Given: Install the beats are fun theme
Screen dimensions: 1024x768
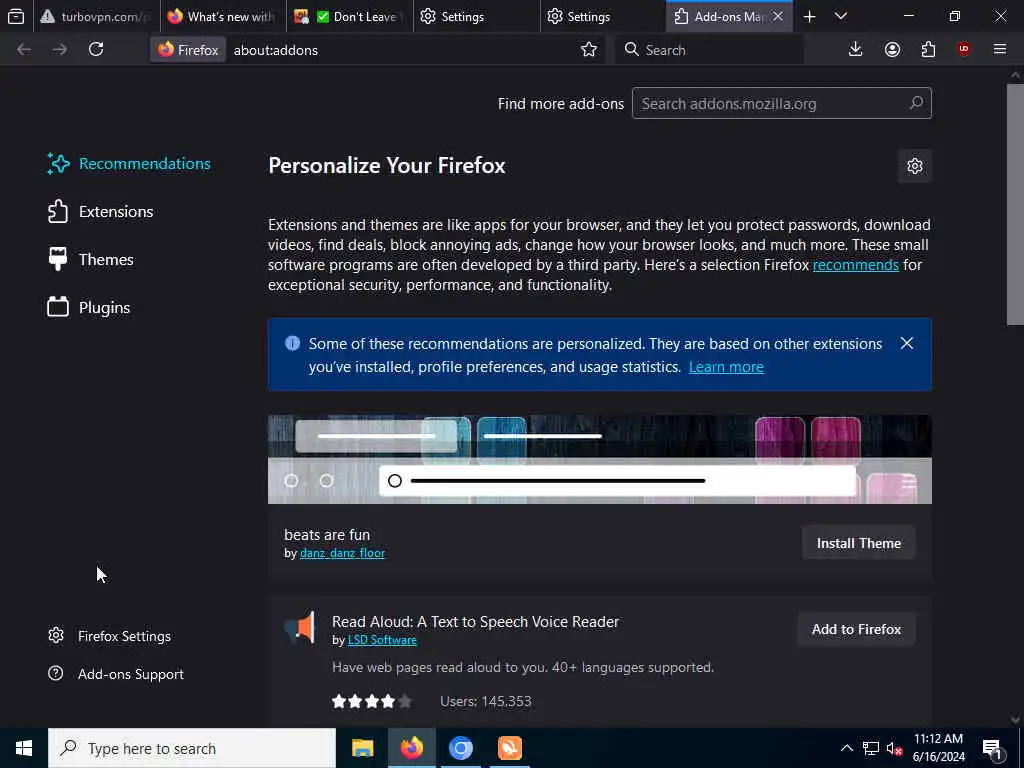Looking at the screenshot, I should tap(858, 543).
